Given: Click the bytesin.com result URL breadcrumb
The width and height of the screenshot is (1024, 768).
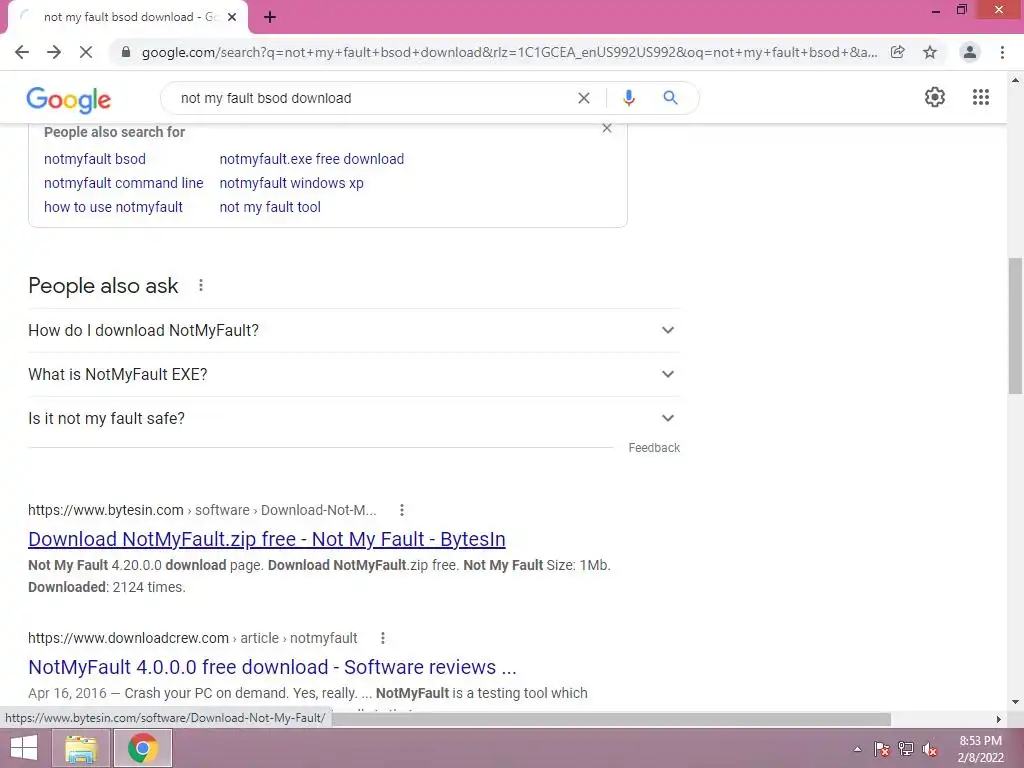Looking at the screenshot, I should pyautogui.click(x=202, y=510).
